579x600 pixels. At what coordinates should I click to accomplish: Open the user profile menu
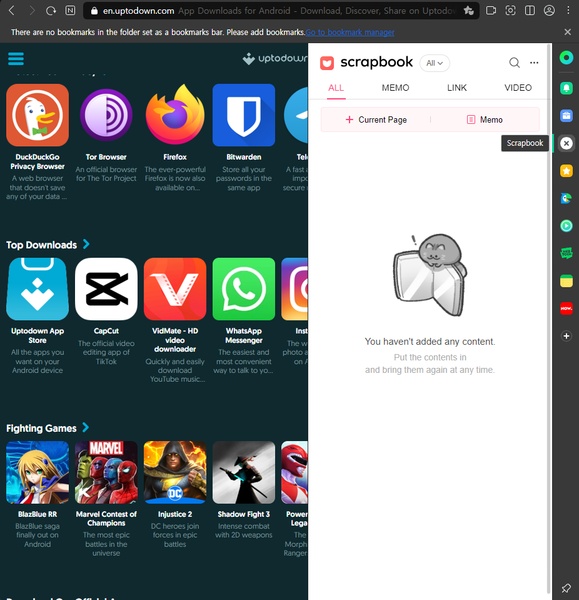(x=549, y=11)
